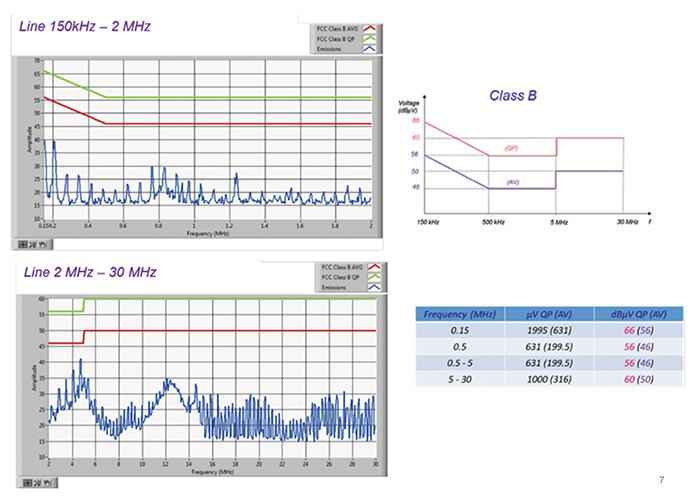Click the "Class B" chart heading
700x497 pixels.
pos(513,96)
